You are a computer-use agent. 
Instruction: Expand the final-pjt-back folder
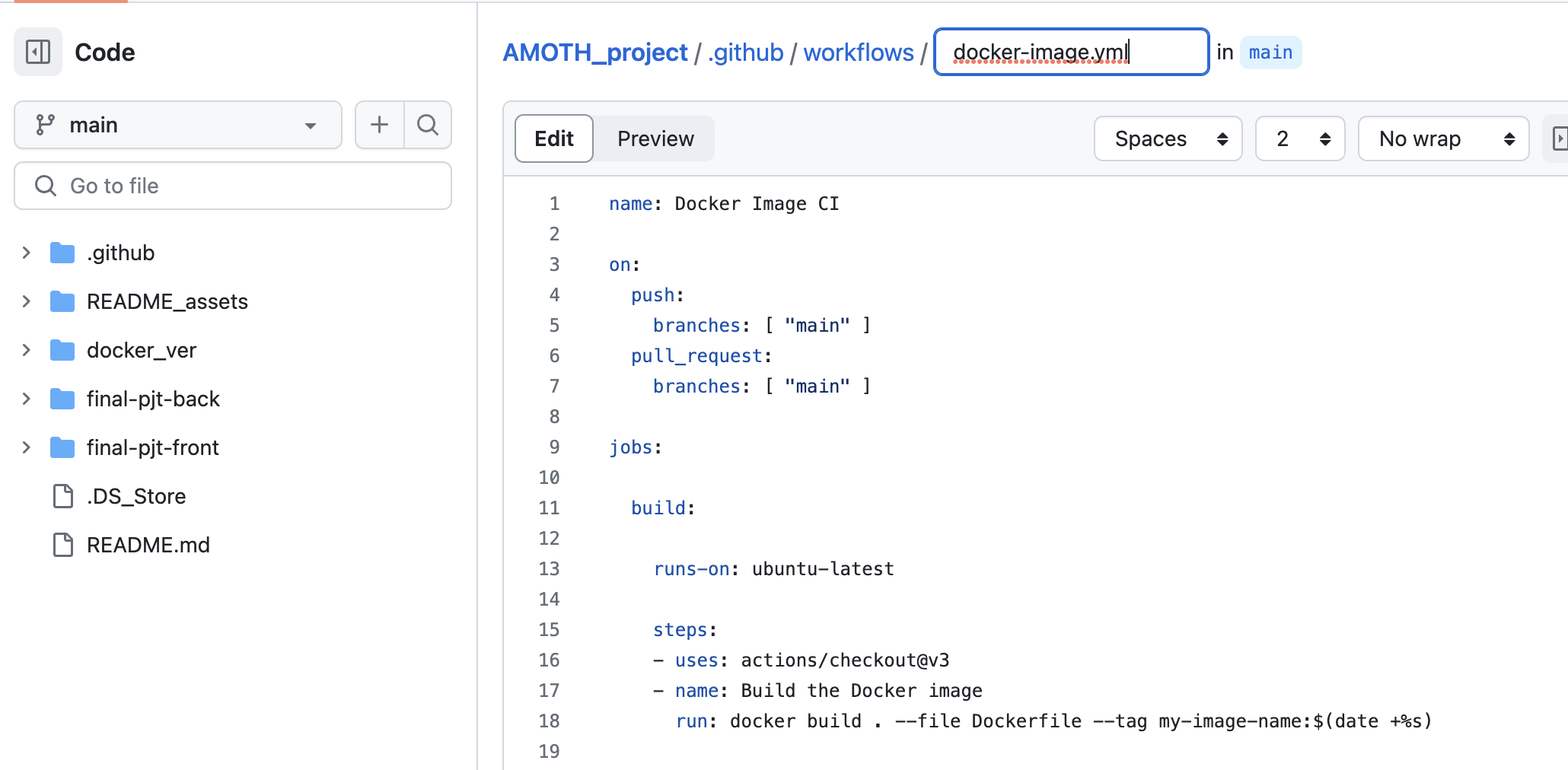26,398
